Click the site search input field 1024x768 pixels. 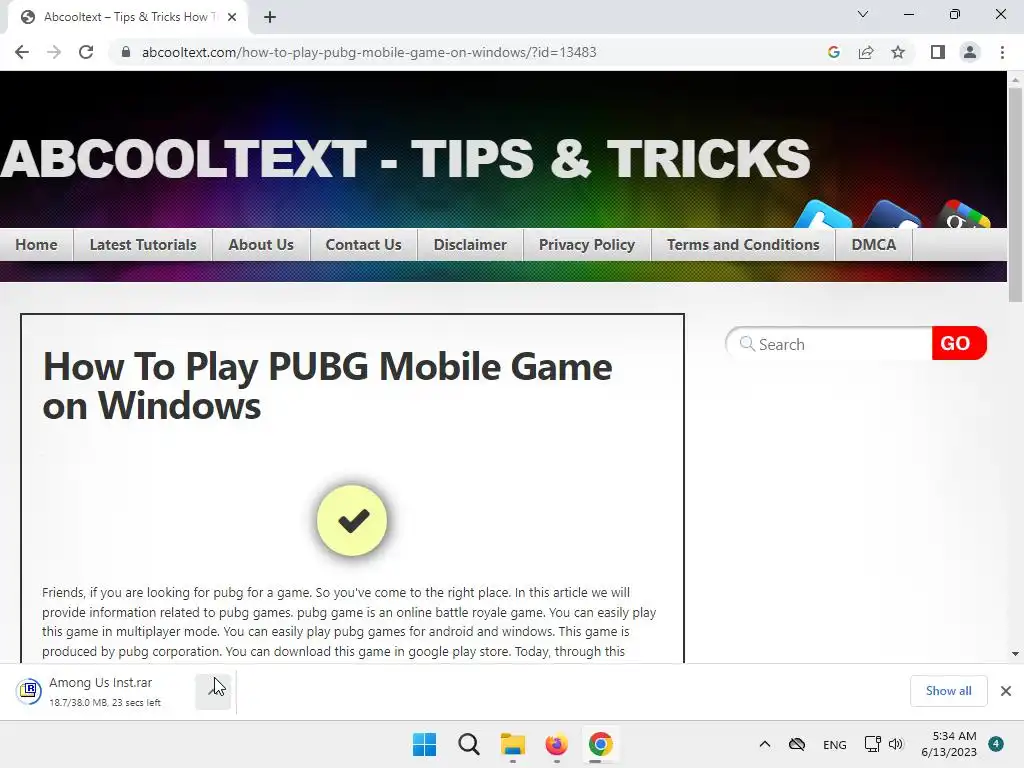[x=829, y=344]
